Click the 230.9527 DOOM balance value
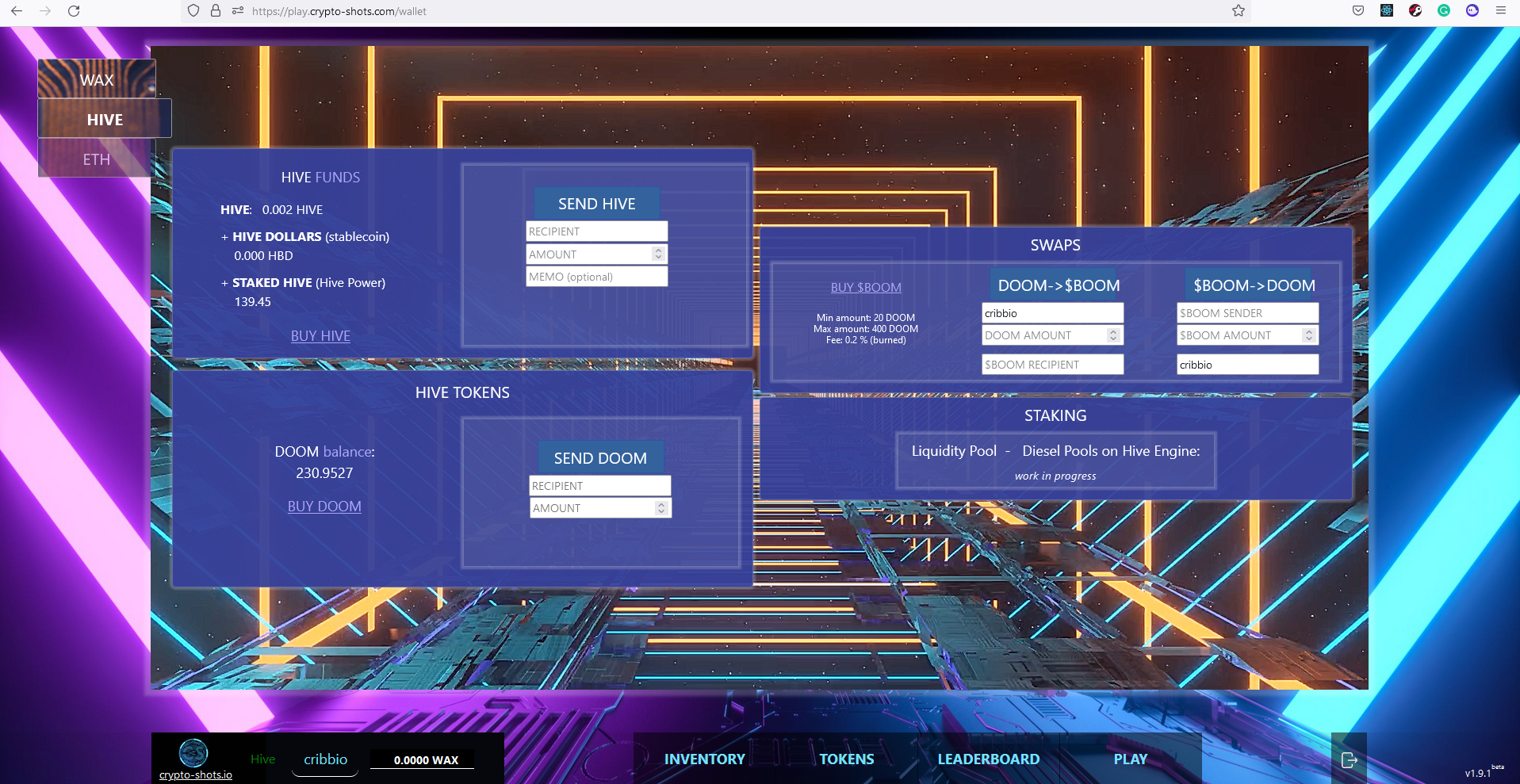1520x784 pixels. point(324,473)
